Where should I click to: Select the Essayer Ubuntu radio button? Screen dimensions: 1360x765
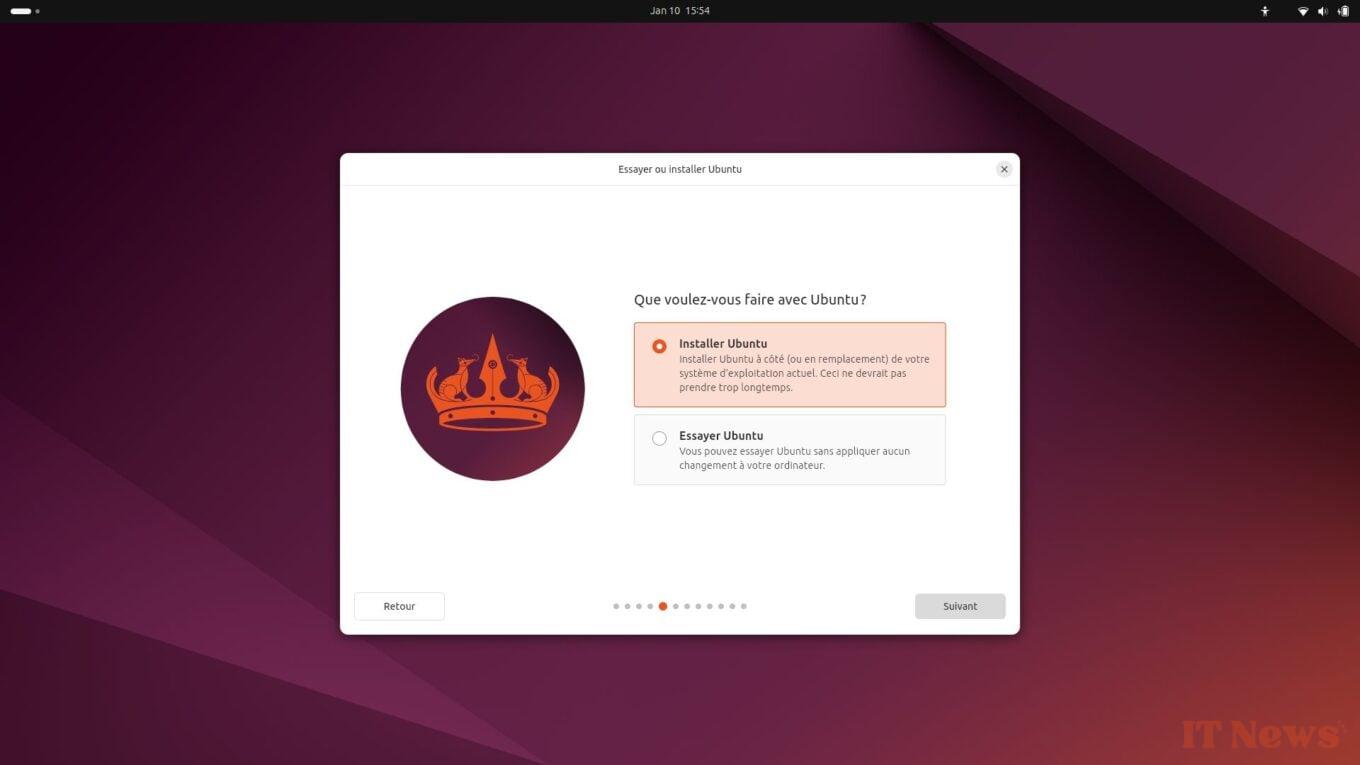[659, 438]
